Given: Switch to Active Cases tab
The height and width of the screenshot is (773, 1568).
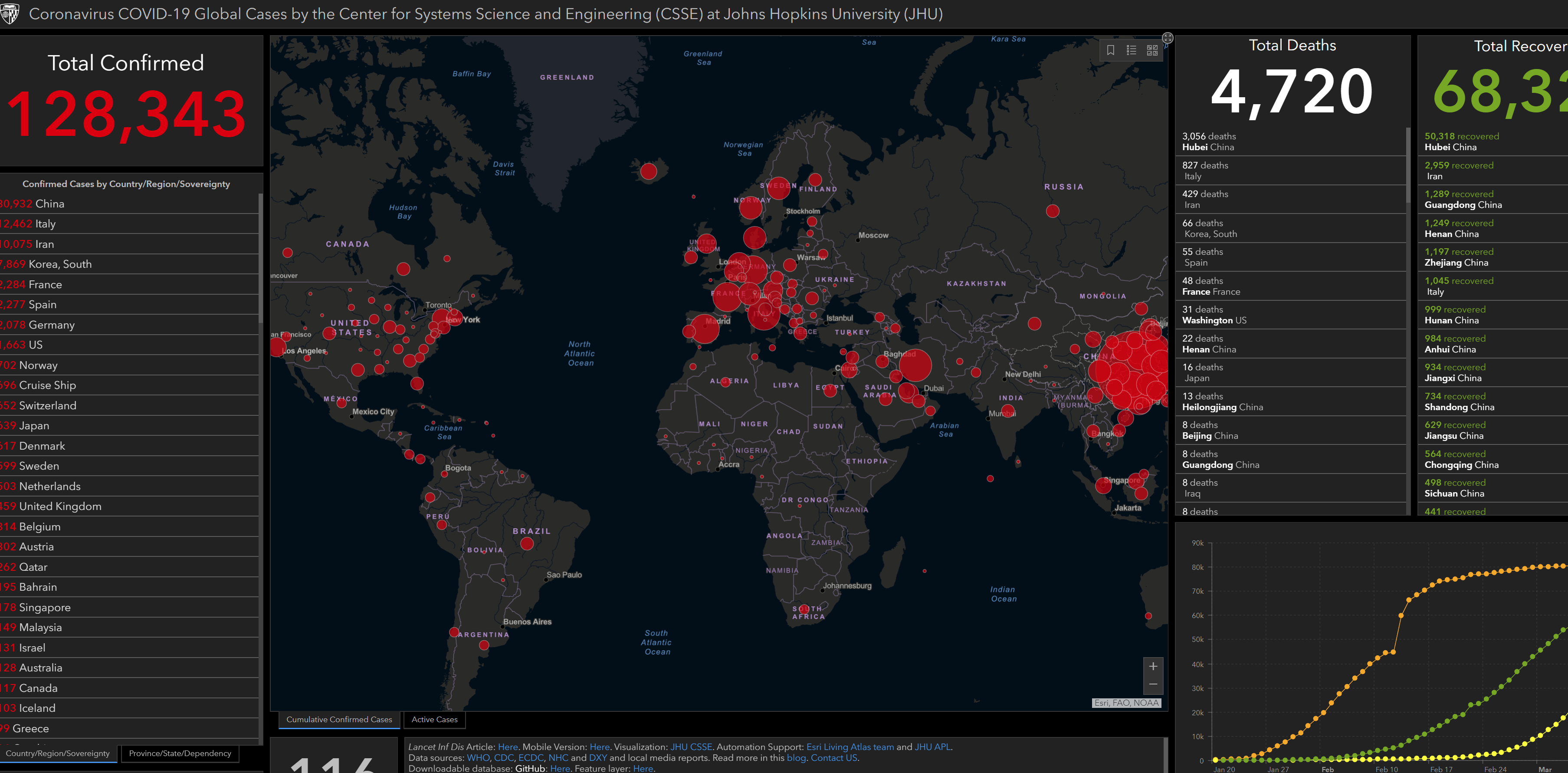Looking at the screenshot, I should pyautogui.click(x=434, y=719).
